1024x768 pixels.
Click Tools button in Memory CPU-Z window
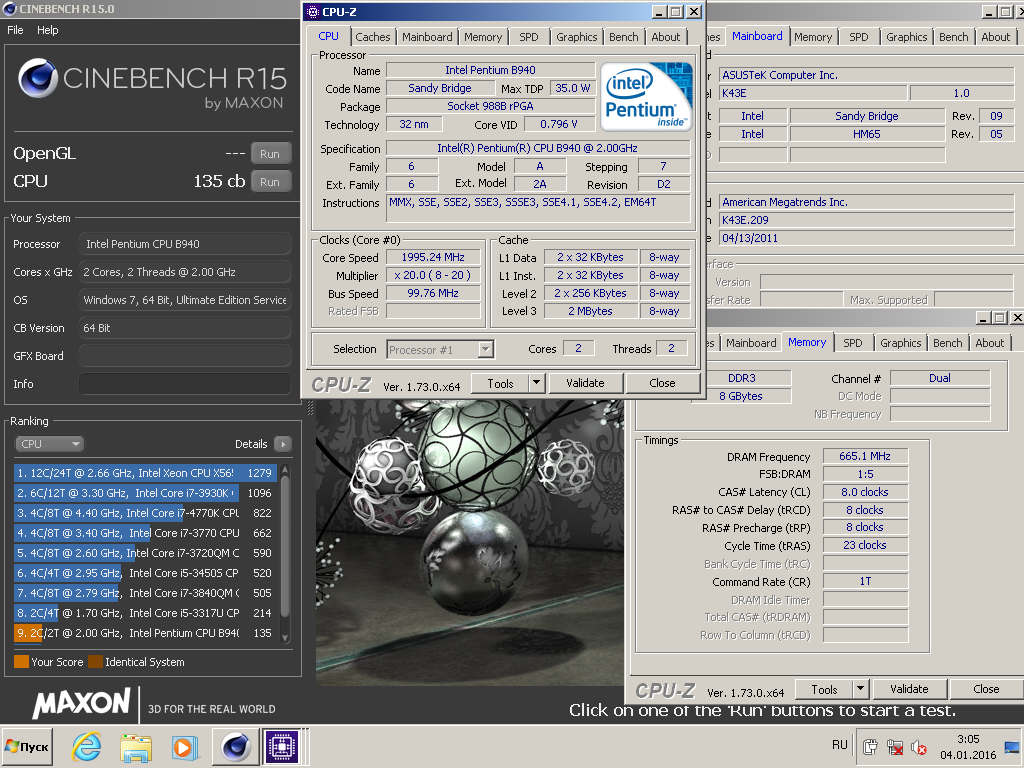[824, 690]
